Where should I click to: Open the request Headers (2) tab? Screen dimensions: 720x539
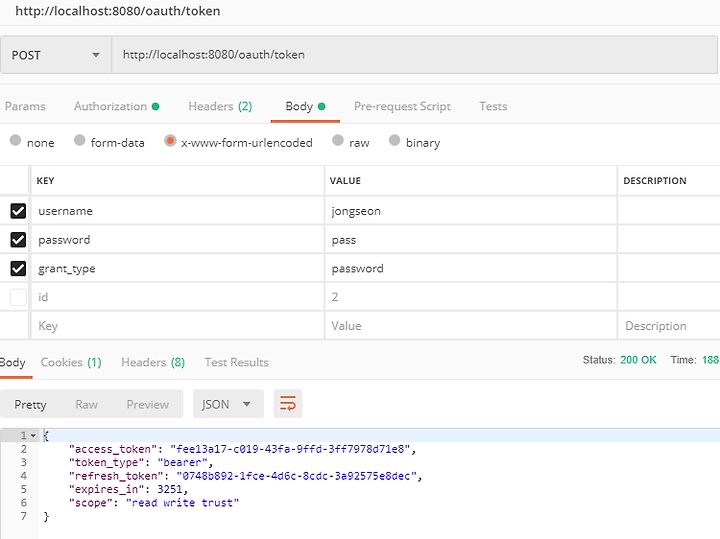pyautogui.click(x=220, y=107)
